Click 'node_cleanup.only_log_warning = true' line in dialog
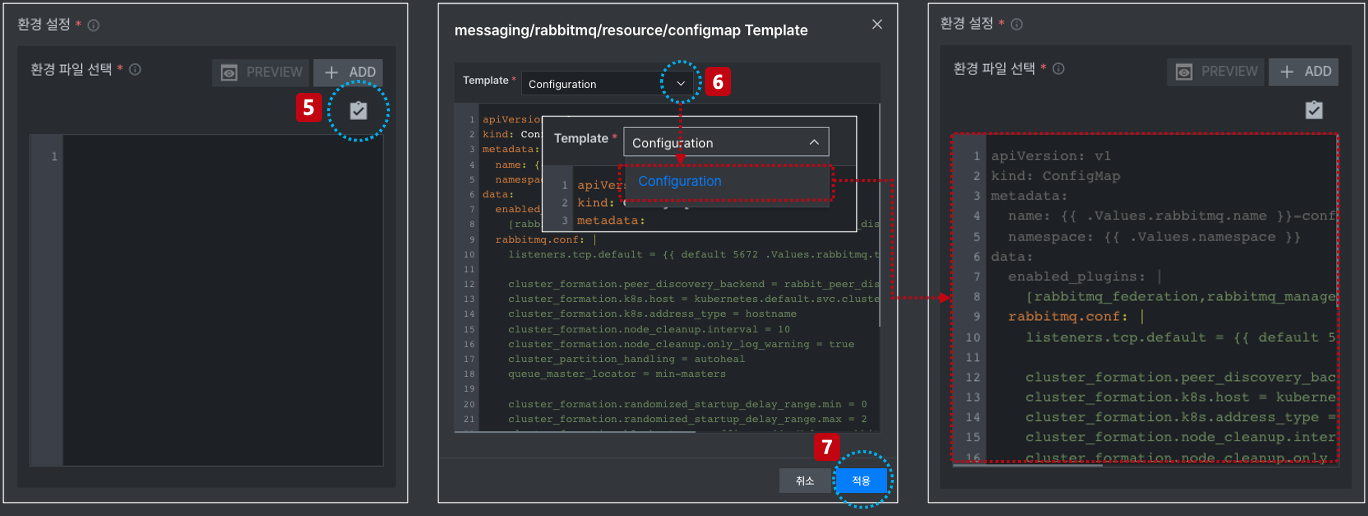 click(681, 344)
